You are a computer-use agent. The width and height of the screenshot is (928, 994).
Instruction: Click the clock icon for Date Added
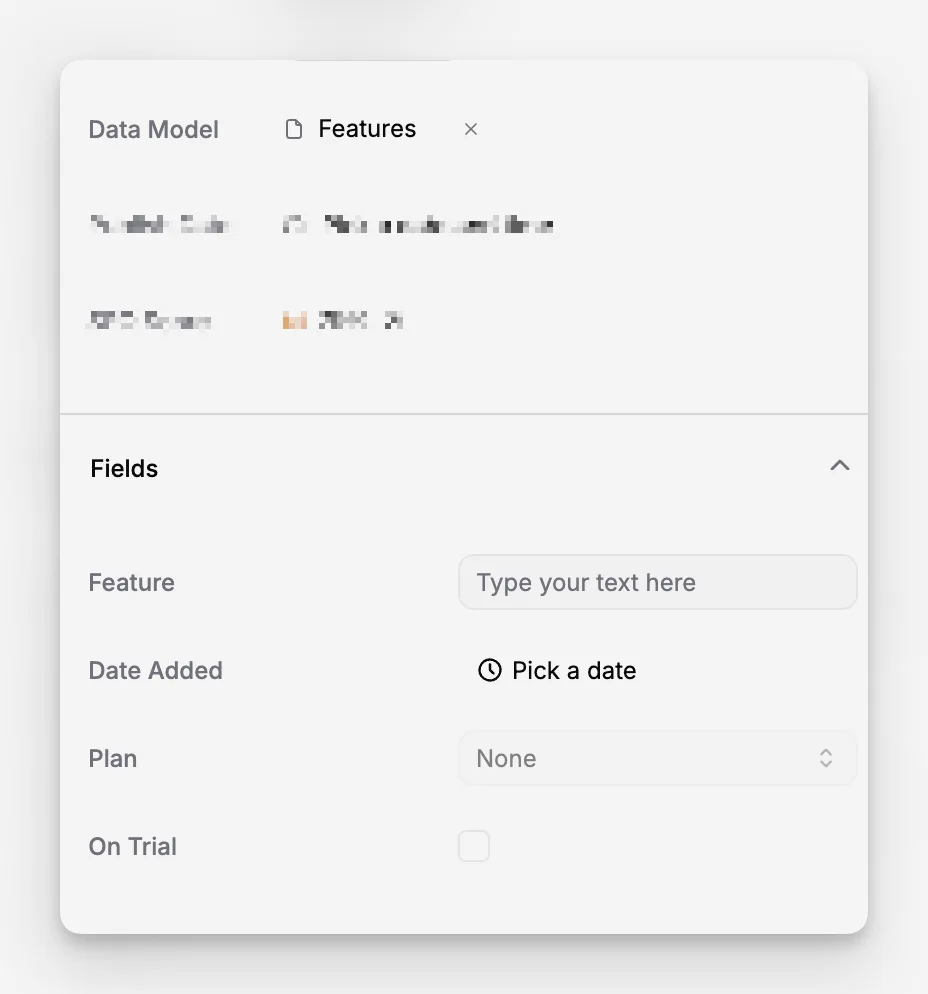tap(489, 670)
